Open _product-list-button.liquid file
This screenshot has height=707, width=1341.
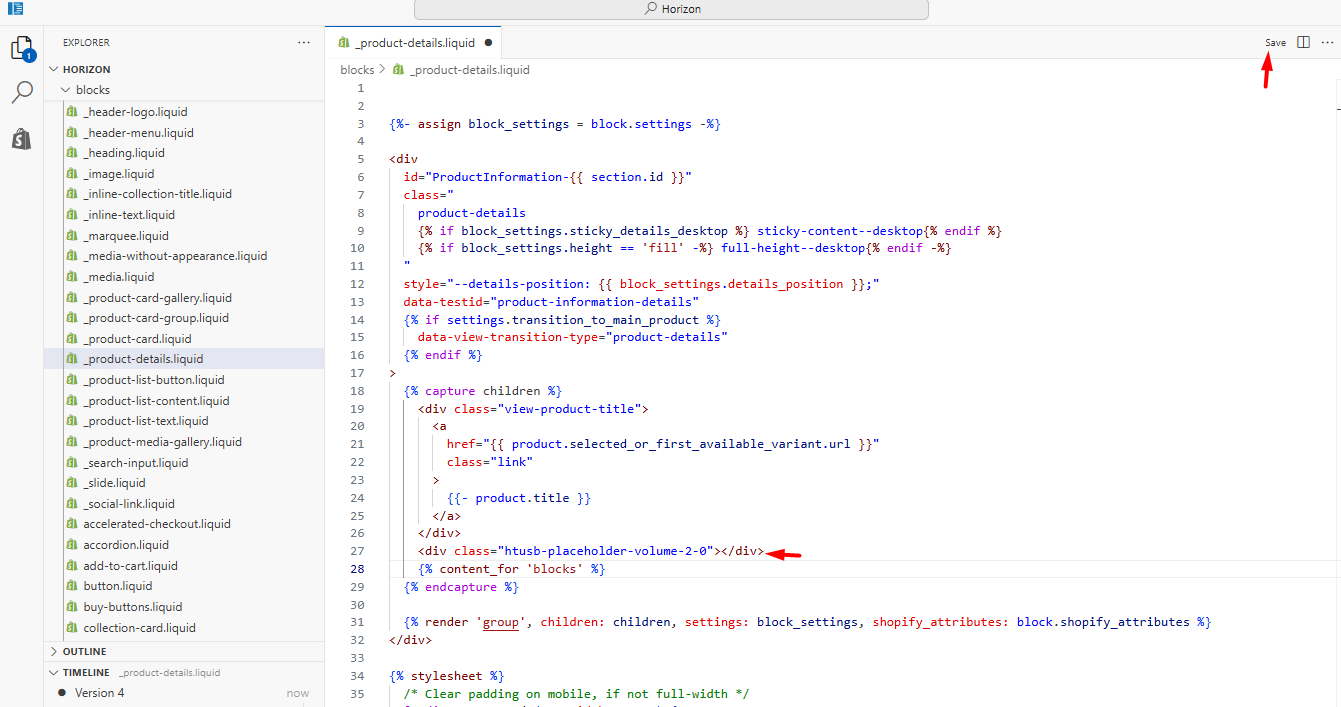pyautogui.click(x=154, y=380)
